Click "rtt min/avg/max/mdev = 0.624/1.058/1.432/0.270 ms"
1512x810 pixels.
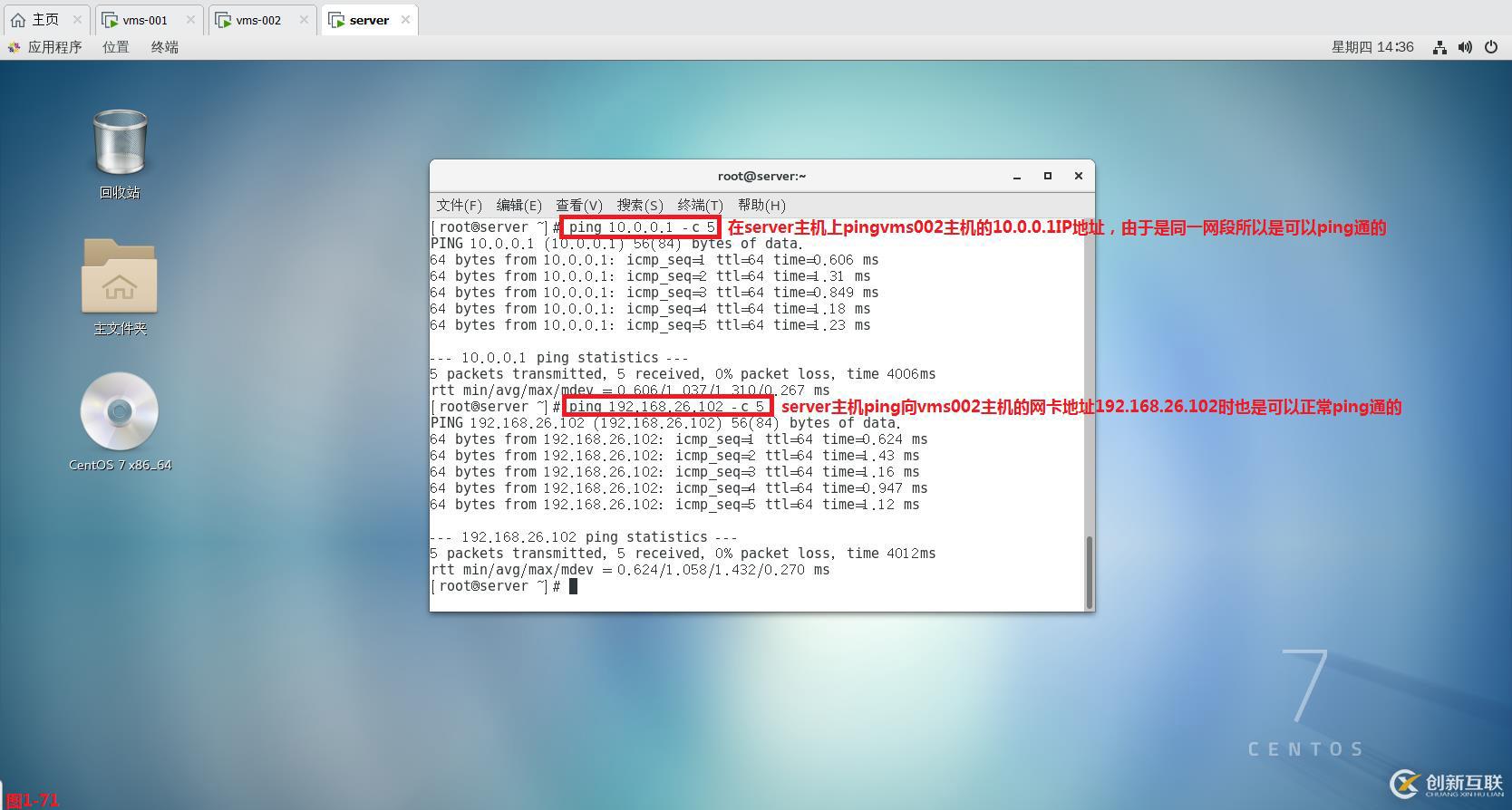630,570
